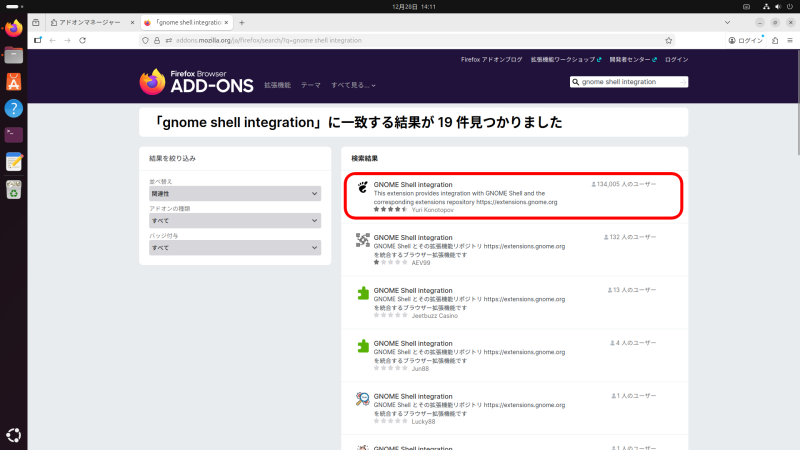
Task: Click the 134,005 人のユーザー user count
Action: 623,184
